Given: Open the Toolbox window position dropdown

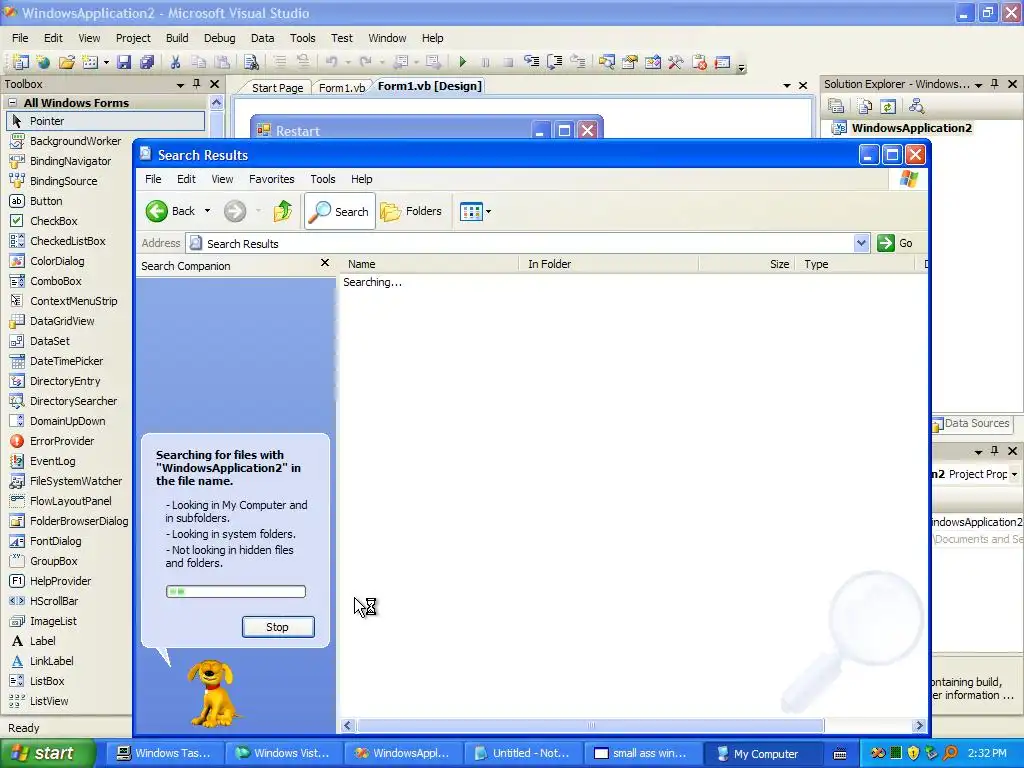Looking at the screenshot, I should pyautogui.click(x=180, y=85).
